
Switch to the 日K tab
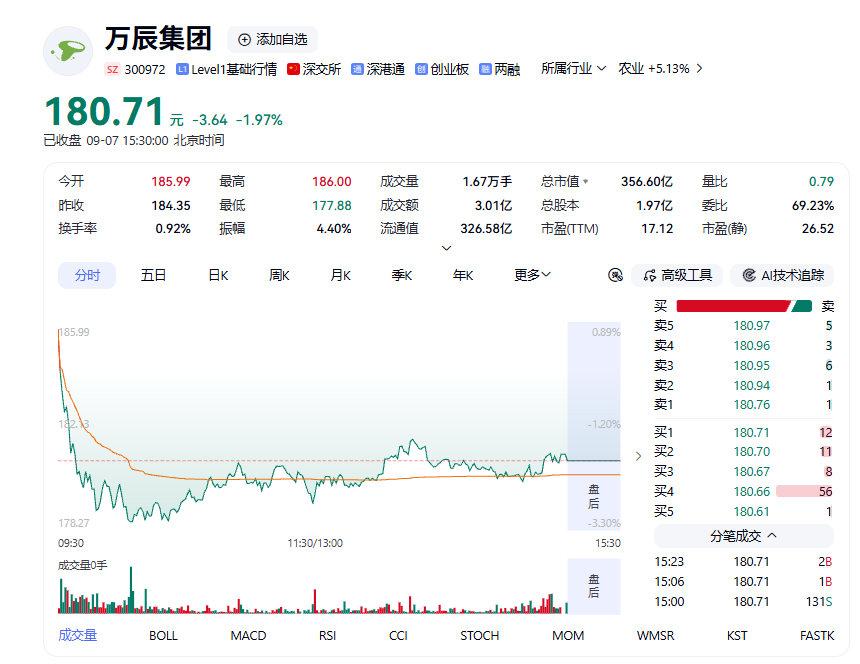(x=218, y=275)
